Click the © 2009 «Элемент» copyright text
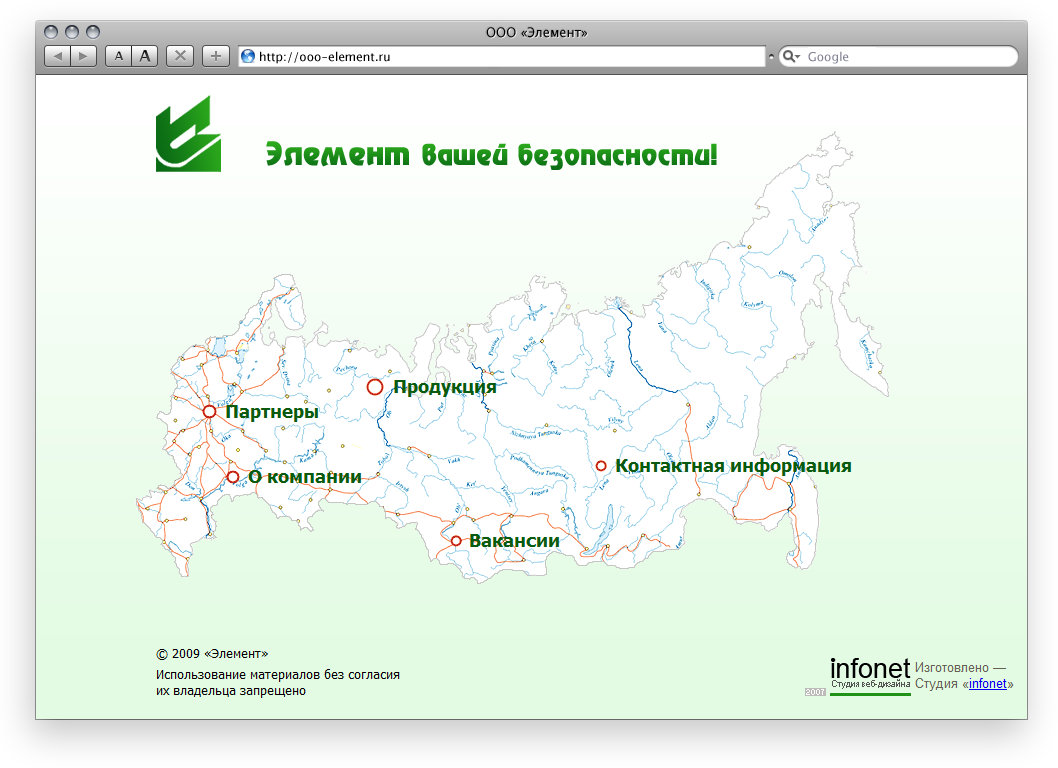Image resolution: width=1058 pixels, height=768 pixels. (x=212, y=653)
